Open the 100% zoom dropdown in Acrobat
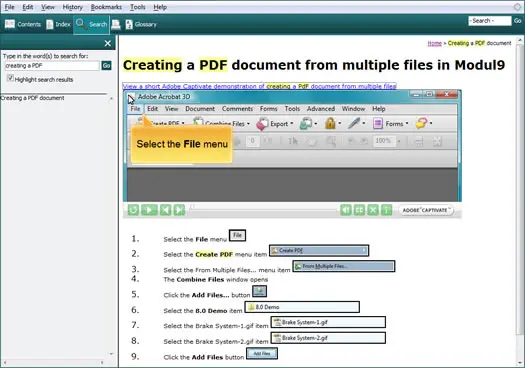The image size is (525, 368). coord(399,141)
